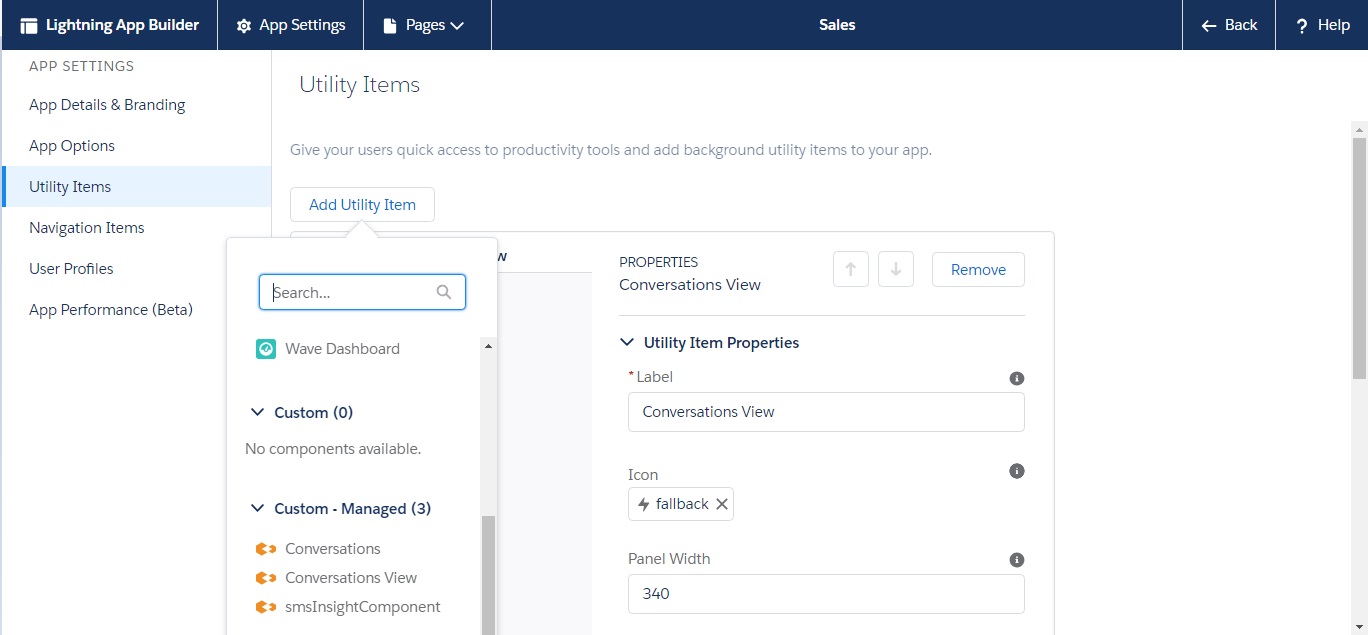
Task: Click the Label input field
Action: (x=826, y=412)
